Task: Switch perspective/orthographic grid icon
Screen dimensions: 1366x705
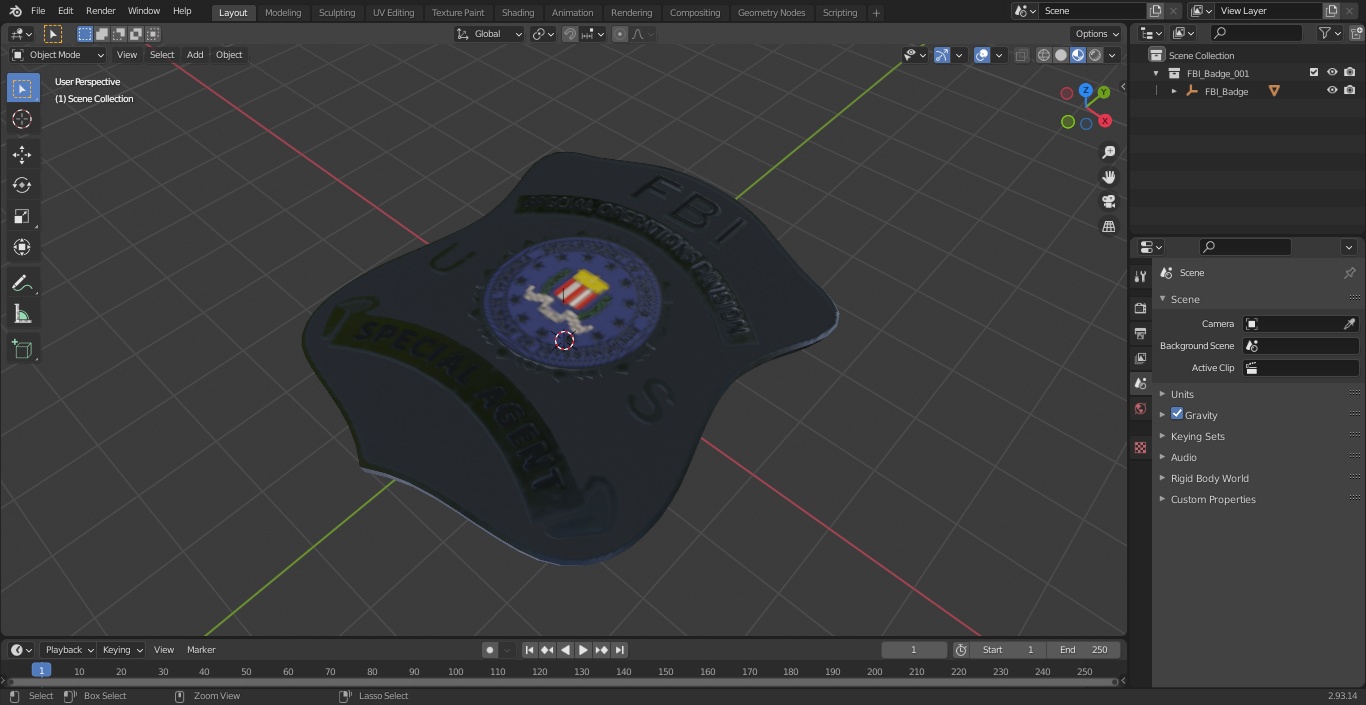Action: 1108,227
